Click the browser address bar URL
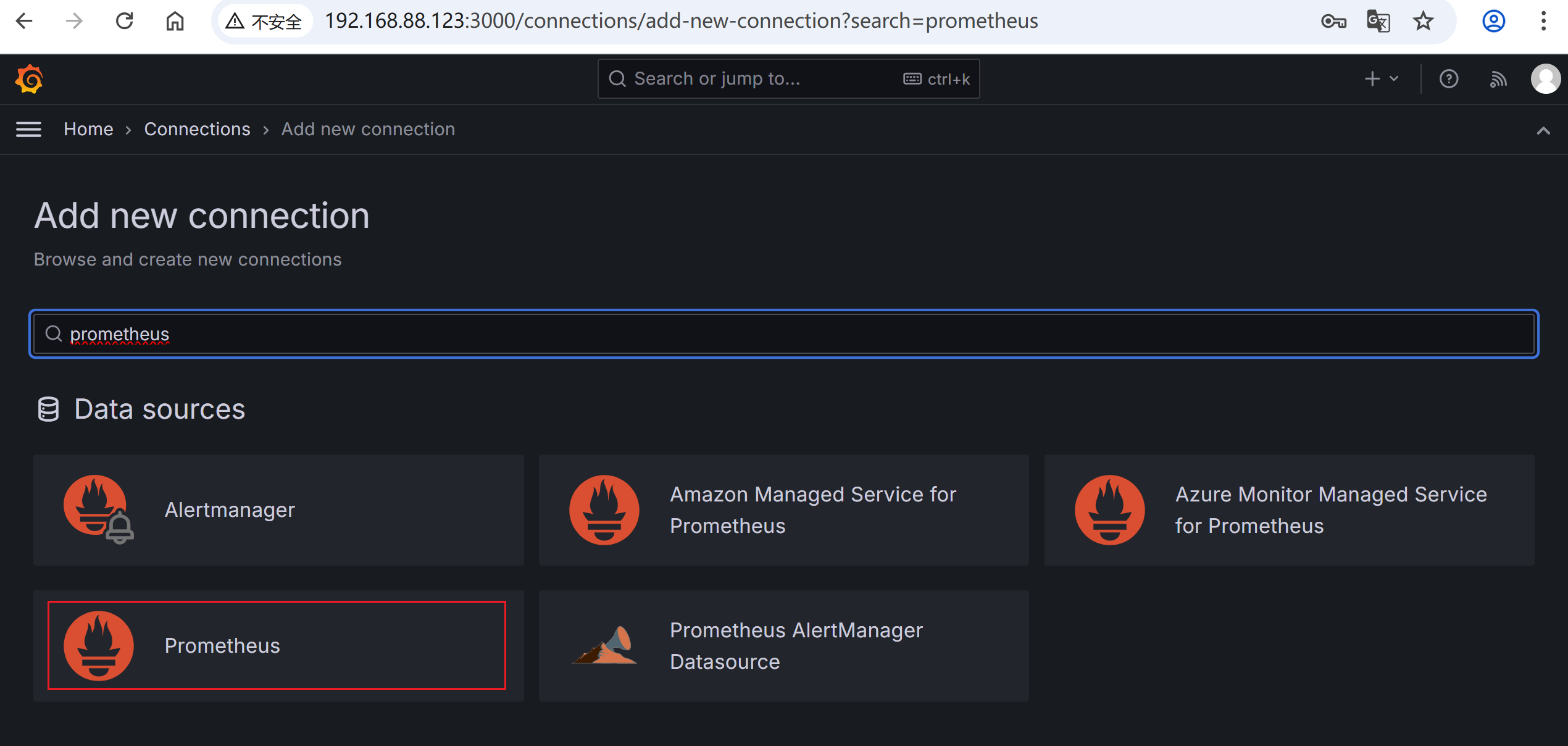Image resolution: width=1568 pixels, height=746 pixels. [682, 22]
